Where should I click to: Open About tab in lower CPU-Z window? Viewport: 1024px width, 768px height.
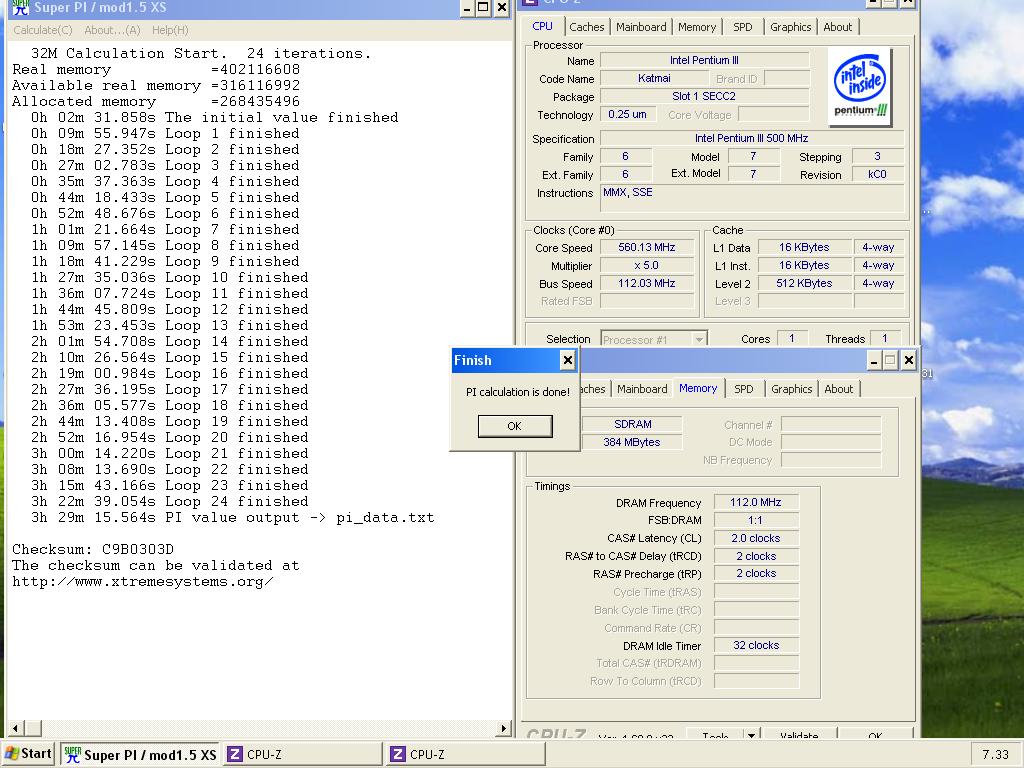(x=839, y=389)
